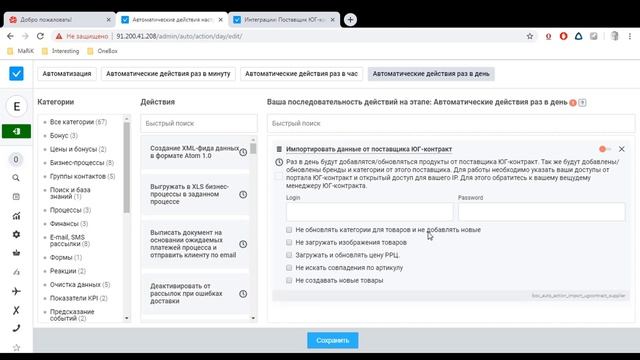Open 'Импортировать данные от поставщика ЮГ-контракт' title link
Image resolution: width=640 pixels, height=360 pixels.
tap(369, 149)
